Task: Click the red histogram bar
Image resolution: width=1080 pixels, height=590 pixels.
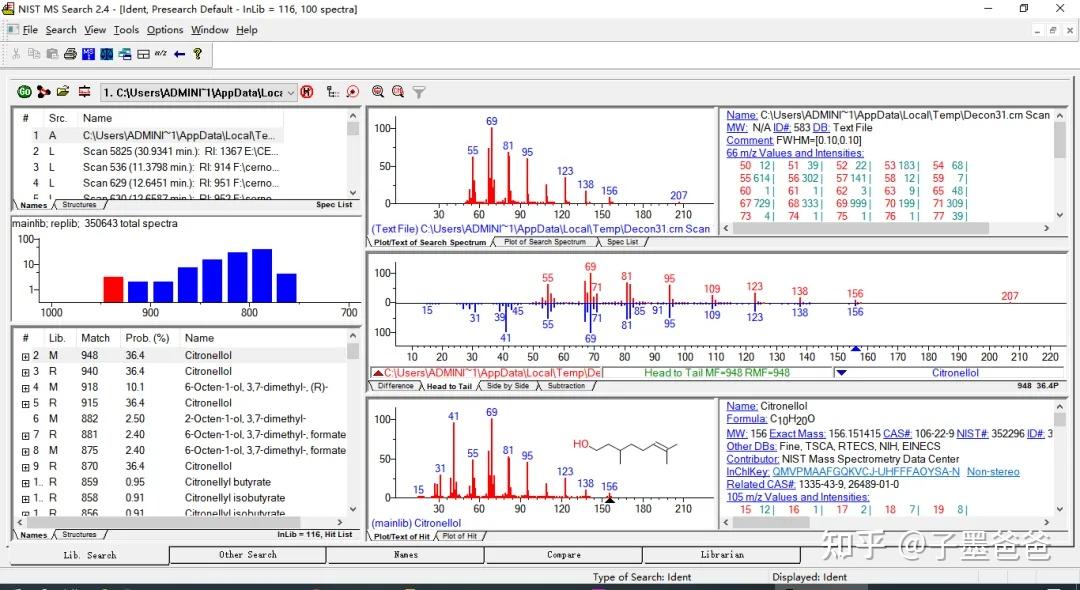Action: tap(114, 289)
